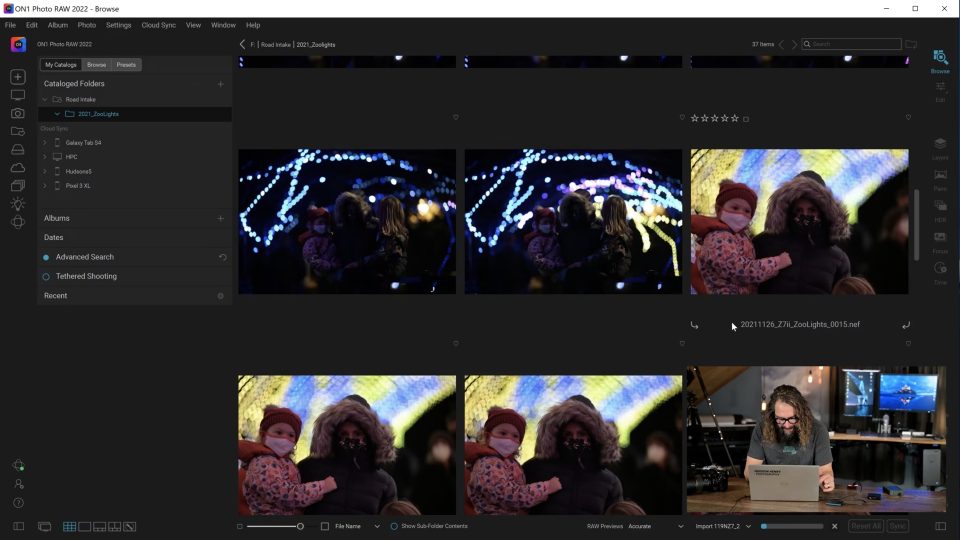Click the dual display mode icon
960x540 pixels.
coord(44,527)
